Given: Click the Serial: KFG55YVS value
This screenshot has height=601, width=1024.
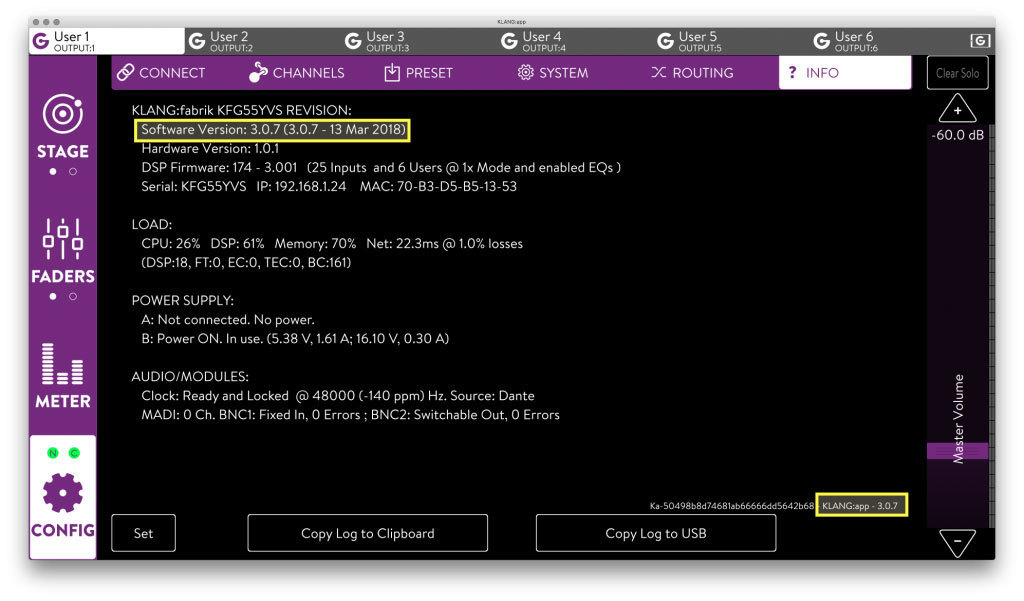Looking at the screenshot, I should coord(194,186).
